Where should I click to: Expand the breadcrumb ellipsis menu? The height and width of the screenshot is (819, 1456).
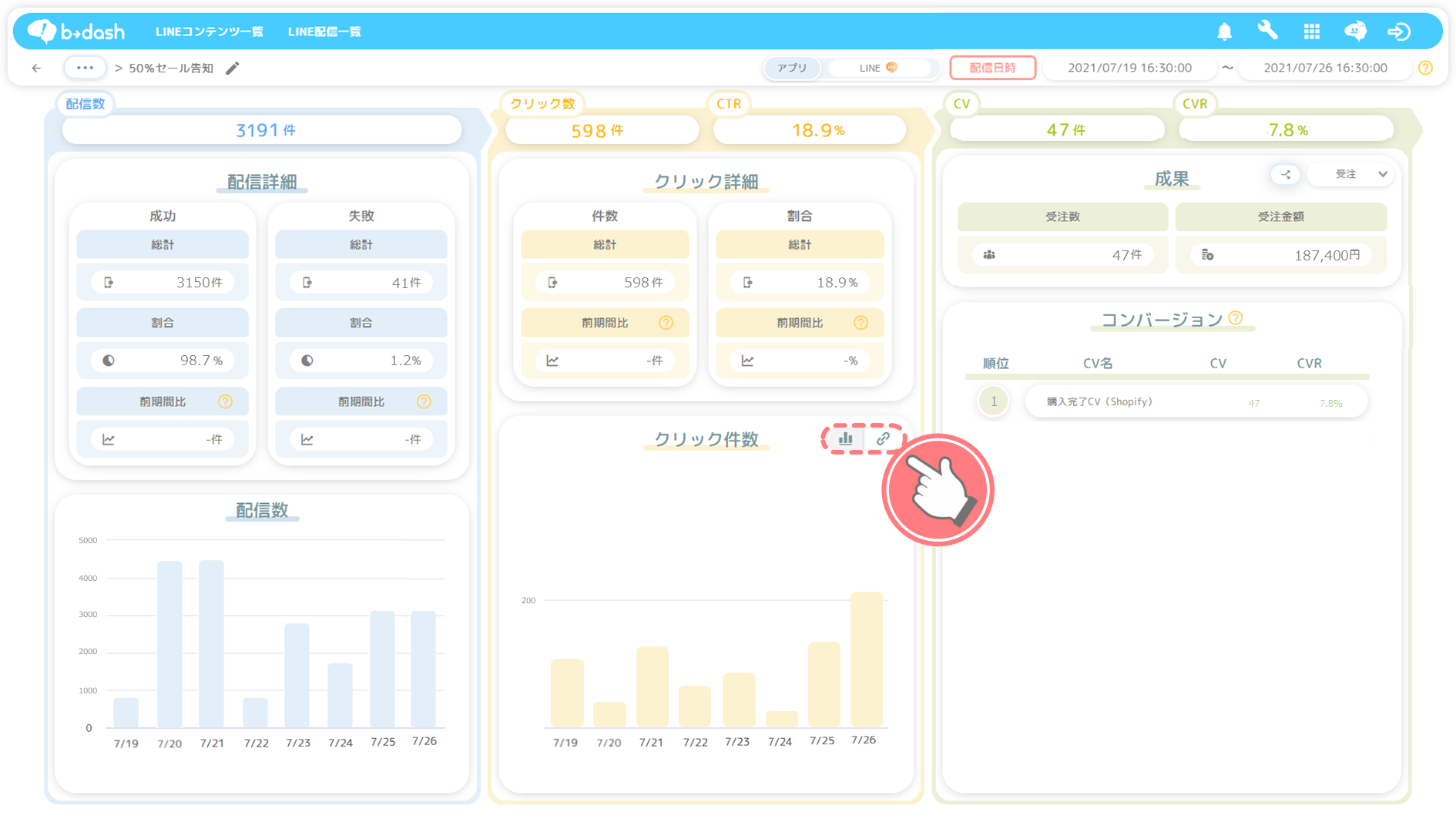coord(85,68)
